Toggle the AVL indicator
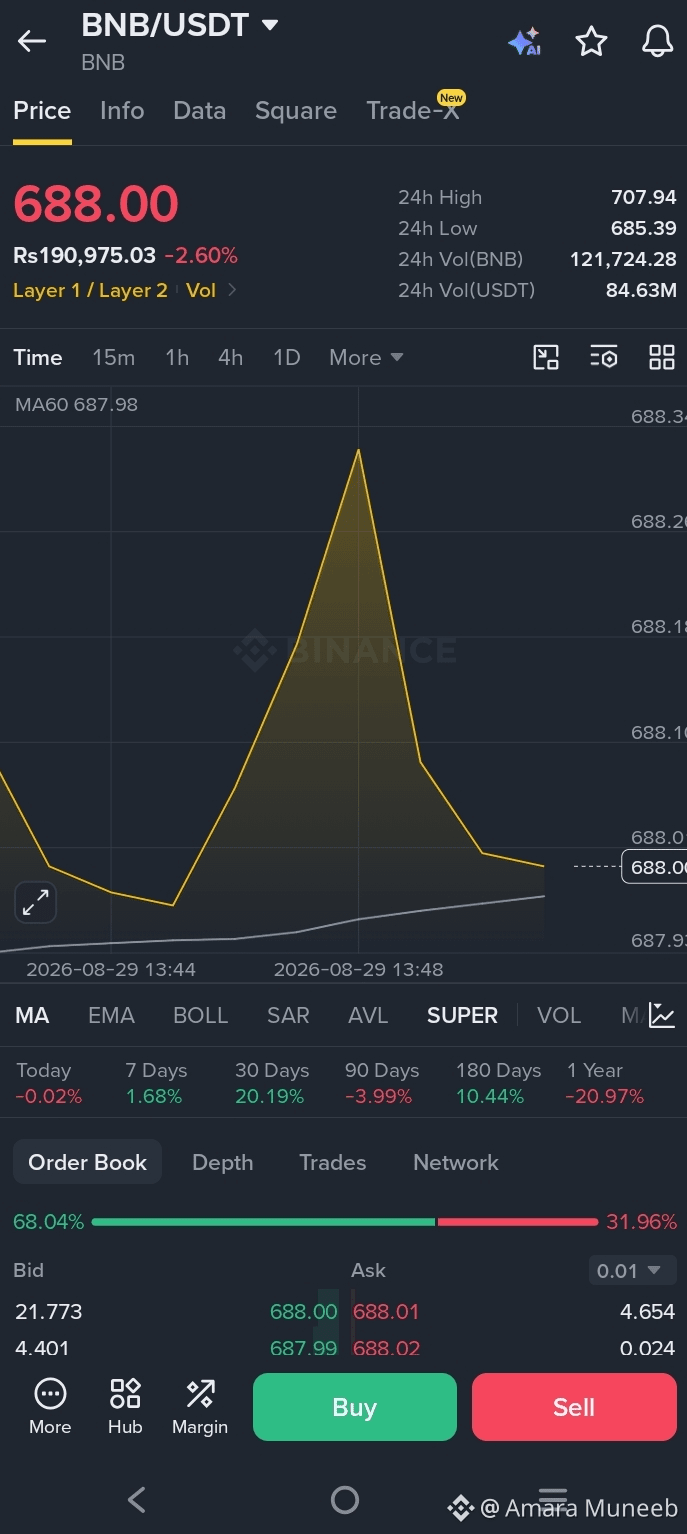The height and width of the screenshot is (1534, 687). (368, 1015)
